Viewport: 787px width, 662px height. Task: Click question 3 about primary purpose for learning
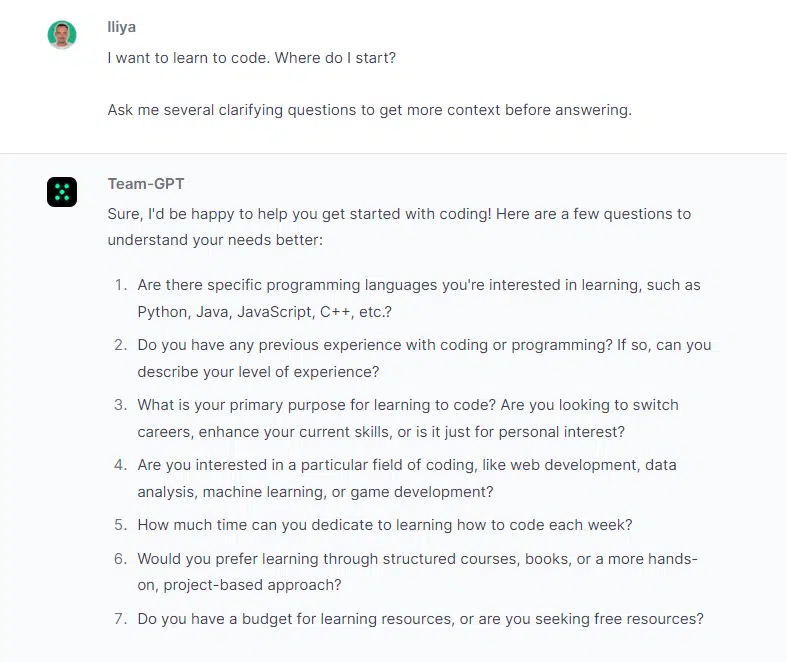tap(408, 418)
